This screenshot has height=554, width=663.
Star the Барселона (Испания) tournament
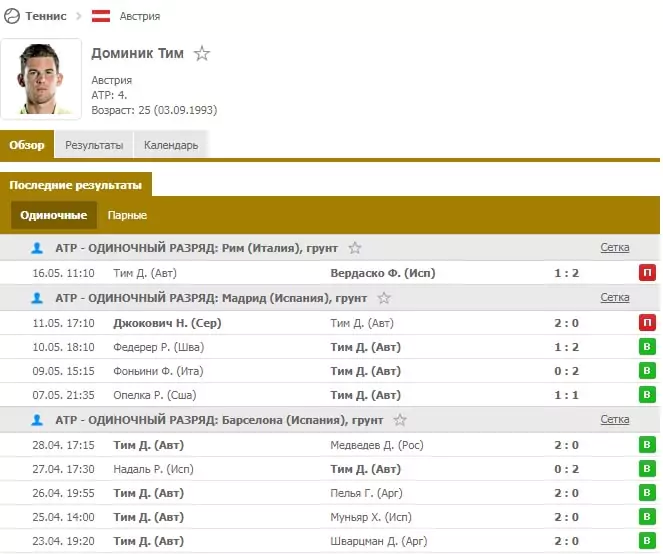(x=400, y=420)
